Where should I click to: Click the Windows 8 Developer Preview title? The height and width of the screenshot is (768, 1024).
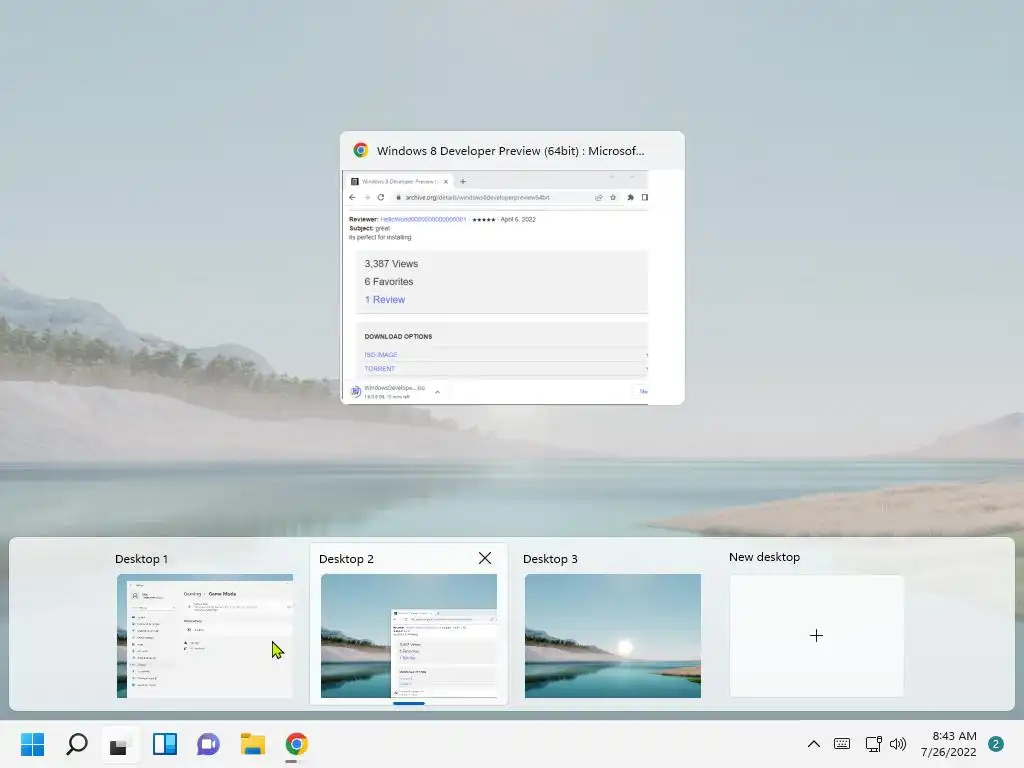pos(511,151)
